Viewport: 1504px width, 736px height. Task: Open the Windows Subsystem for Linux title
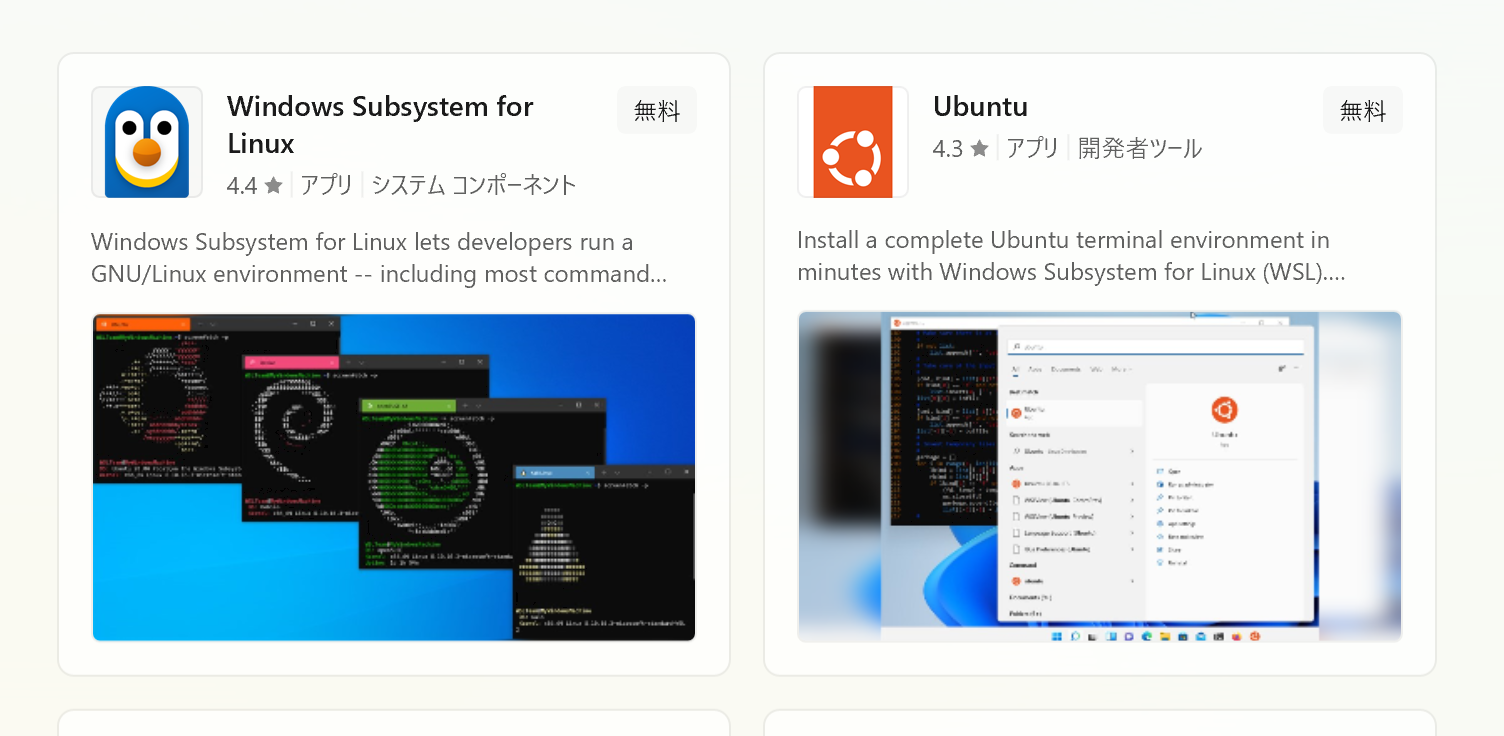[x=380, y=124]
